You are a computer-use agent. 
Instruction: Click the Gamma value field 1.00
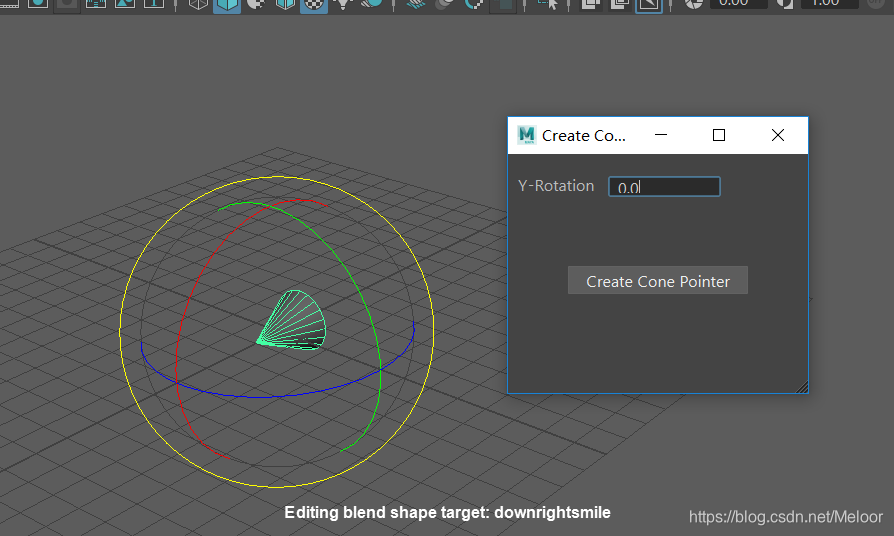pyautogui.click(x=830, y=3)
